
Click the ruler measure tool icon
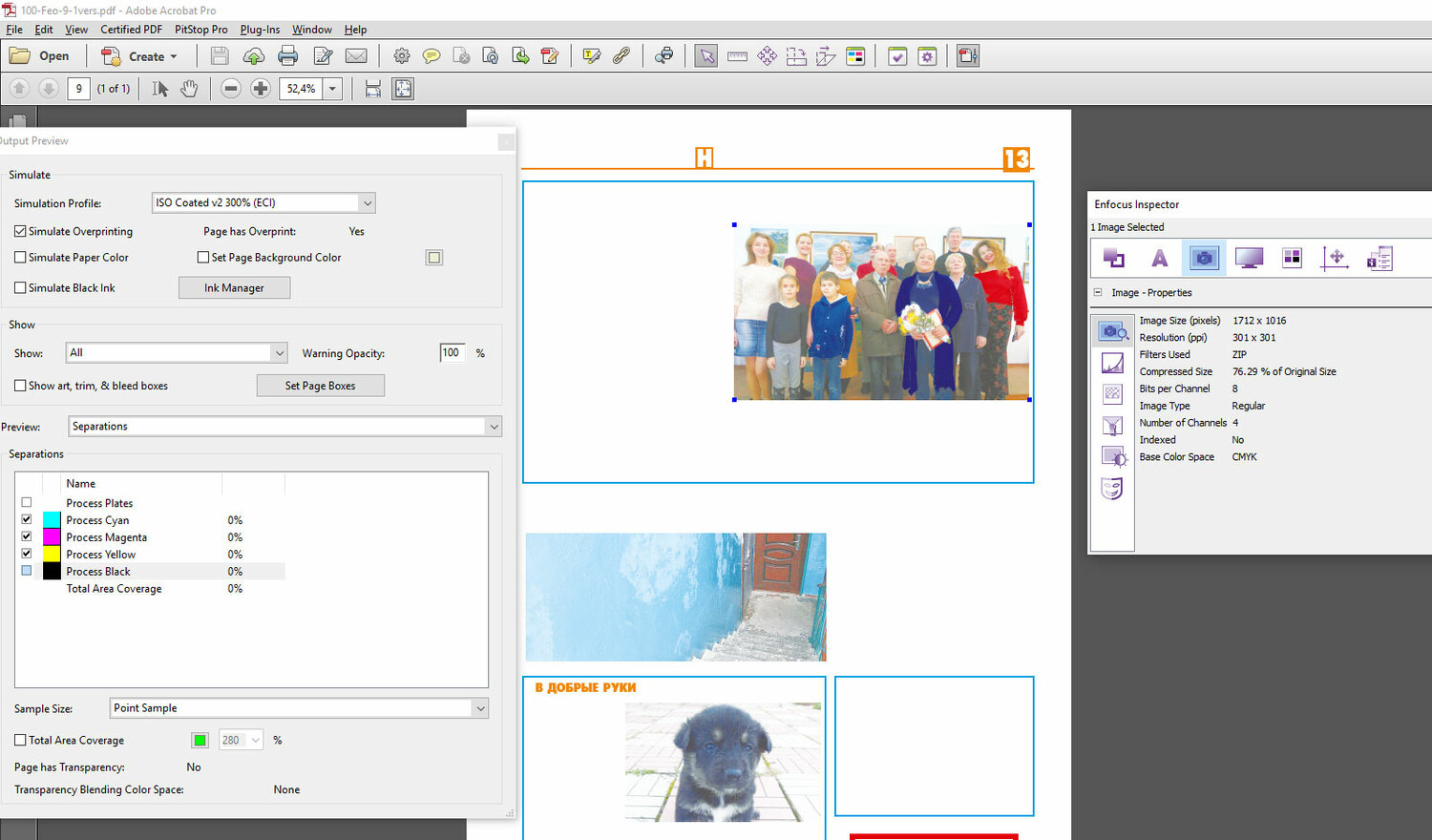(737, 56)
